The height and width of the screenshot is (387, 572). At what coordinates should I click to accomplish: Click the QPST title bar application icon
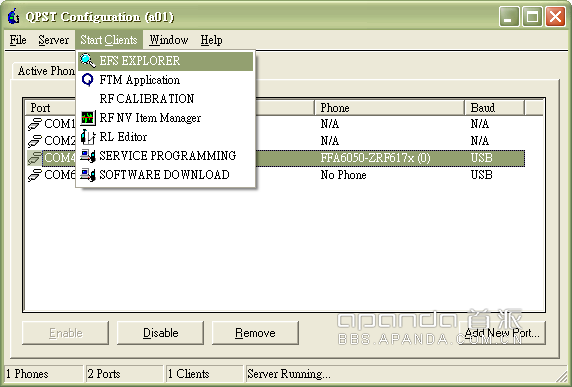13,17
